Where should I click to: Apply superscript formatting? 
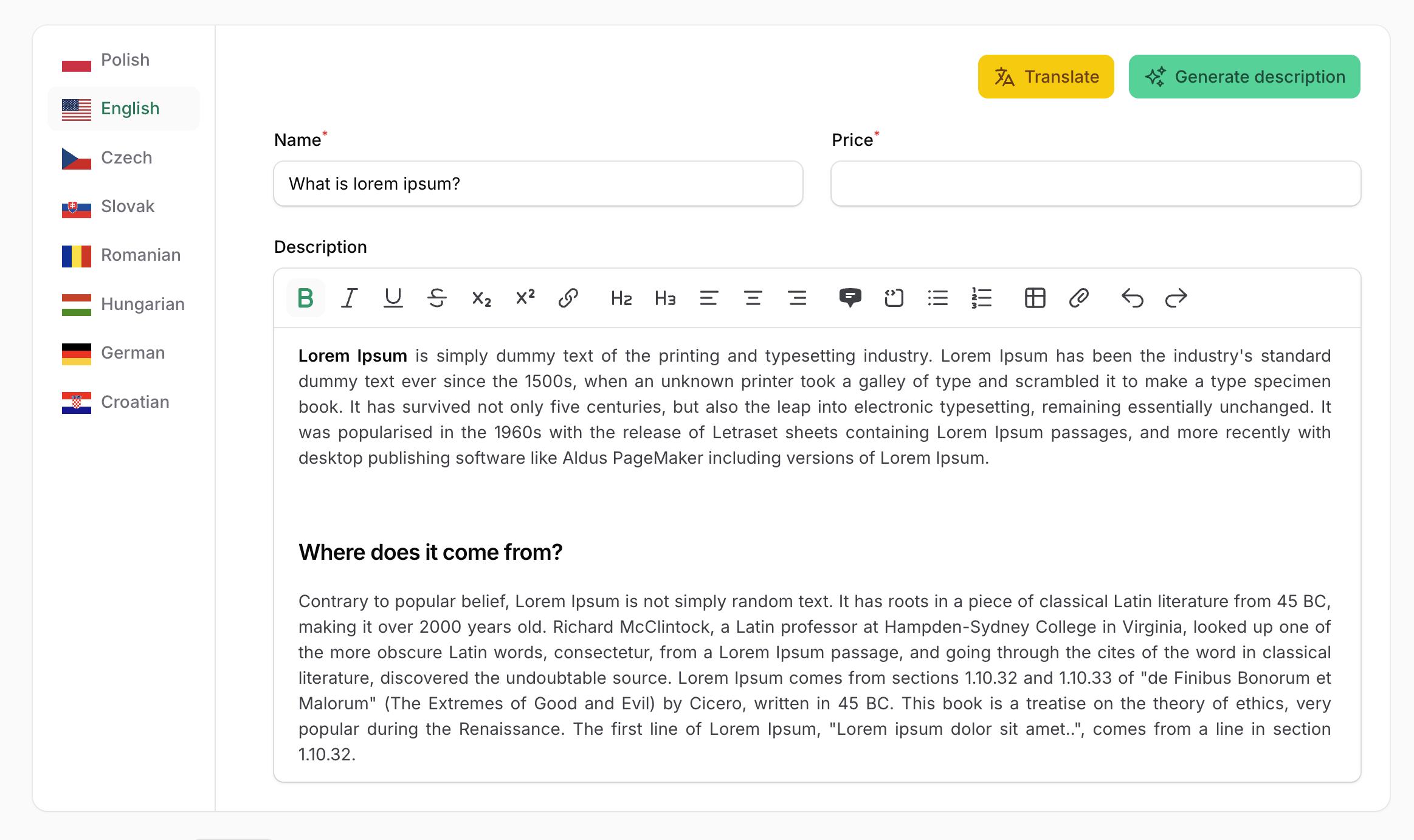[525, 298]
